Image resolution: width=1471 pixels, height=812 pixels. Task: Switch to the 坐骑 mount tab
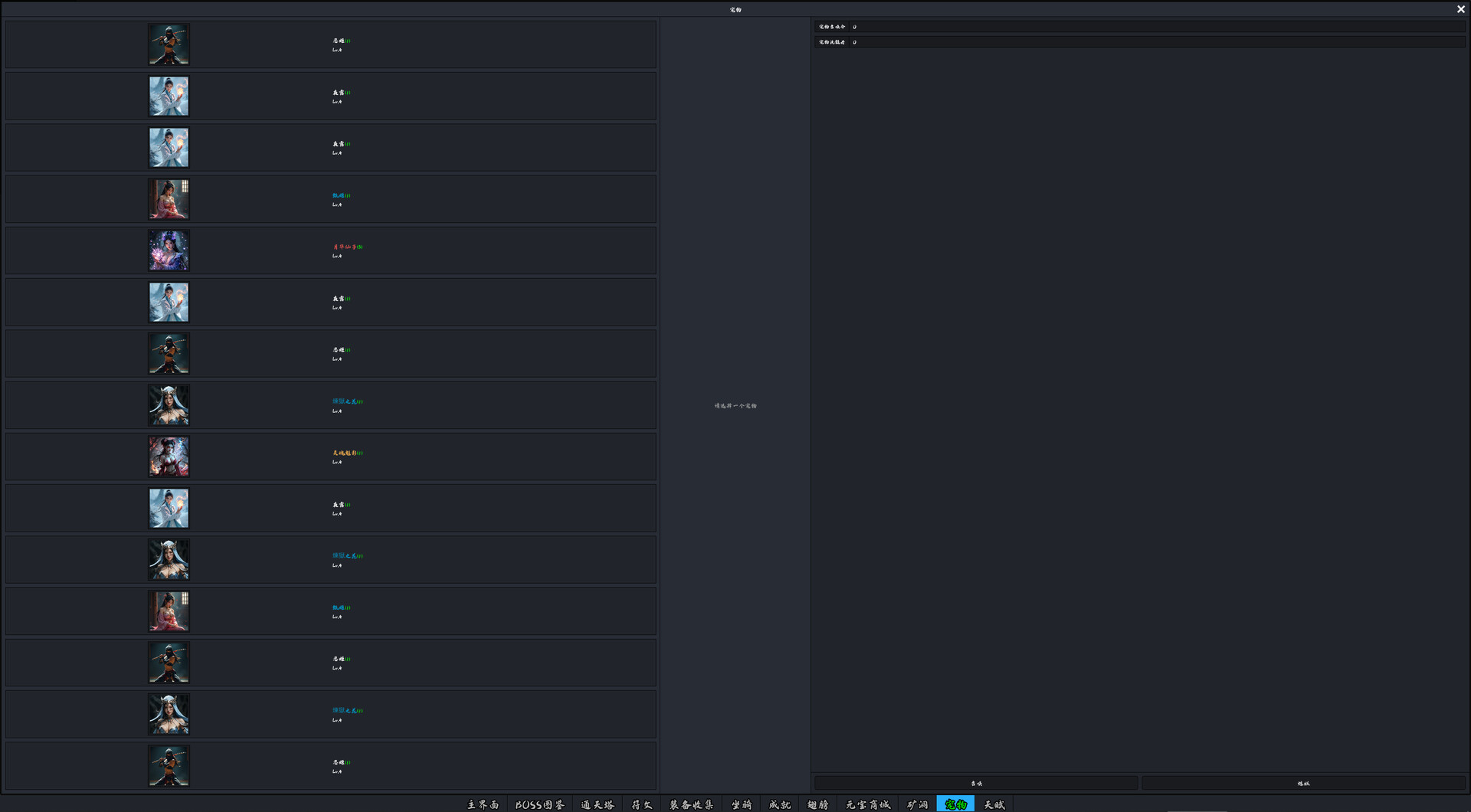coord(741,804)
